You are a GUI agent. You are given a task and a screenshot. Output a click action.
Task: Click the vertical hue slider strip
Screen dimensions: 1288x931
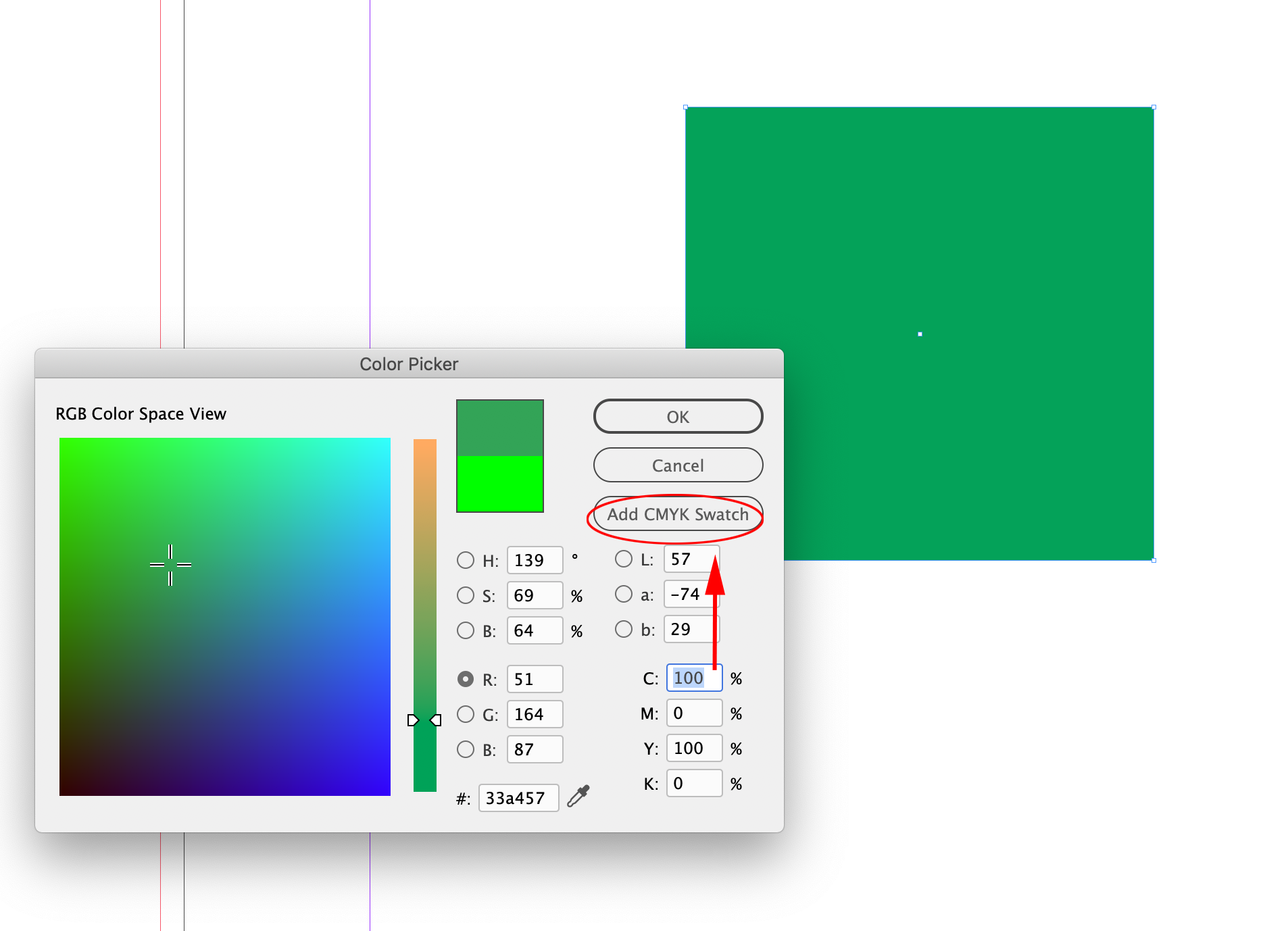coord(424,615)
